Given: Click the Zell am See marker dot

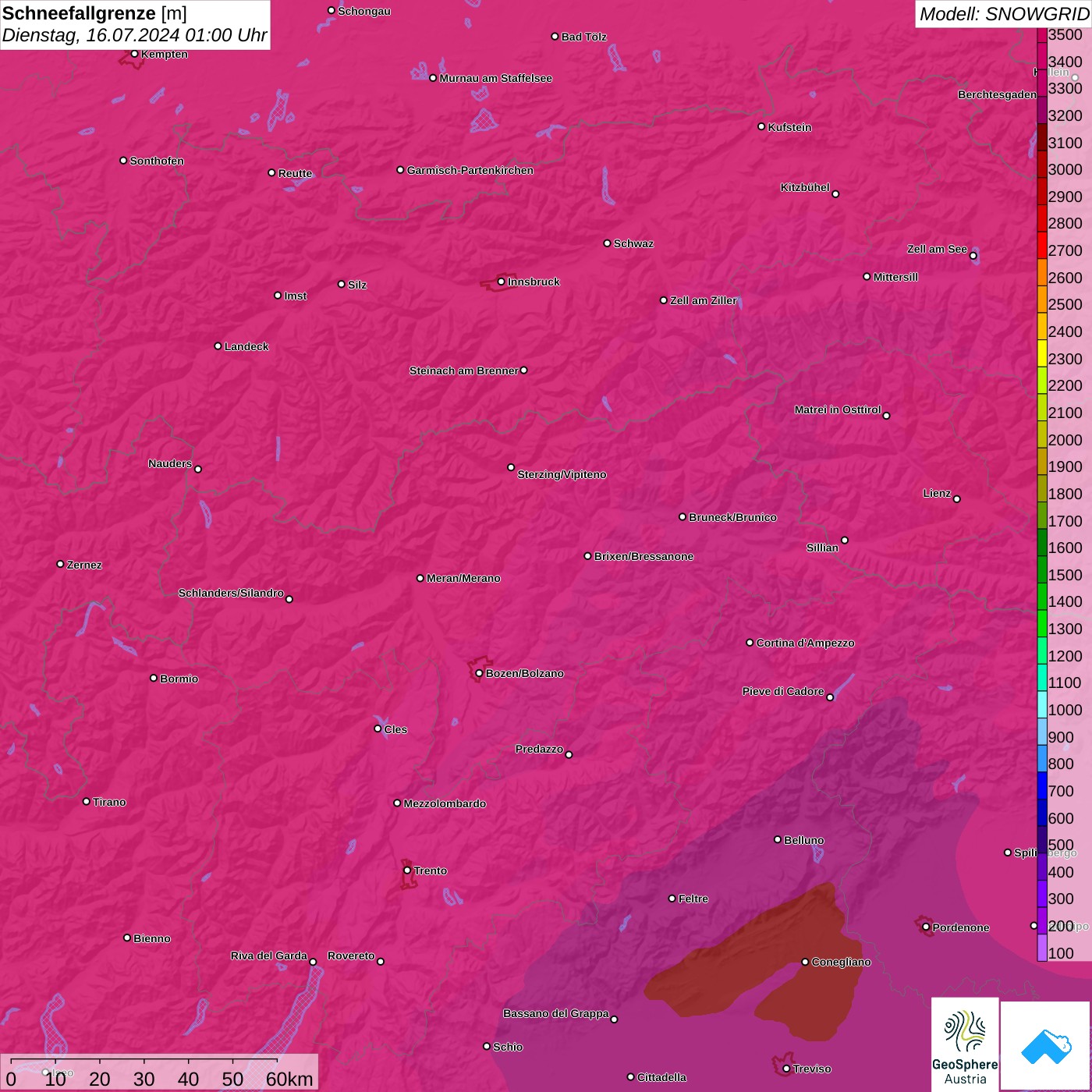Looking at the screenshot, I should point(973,255).
